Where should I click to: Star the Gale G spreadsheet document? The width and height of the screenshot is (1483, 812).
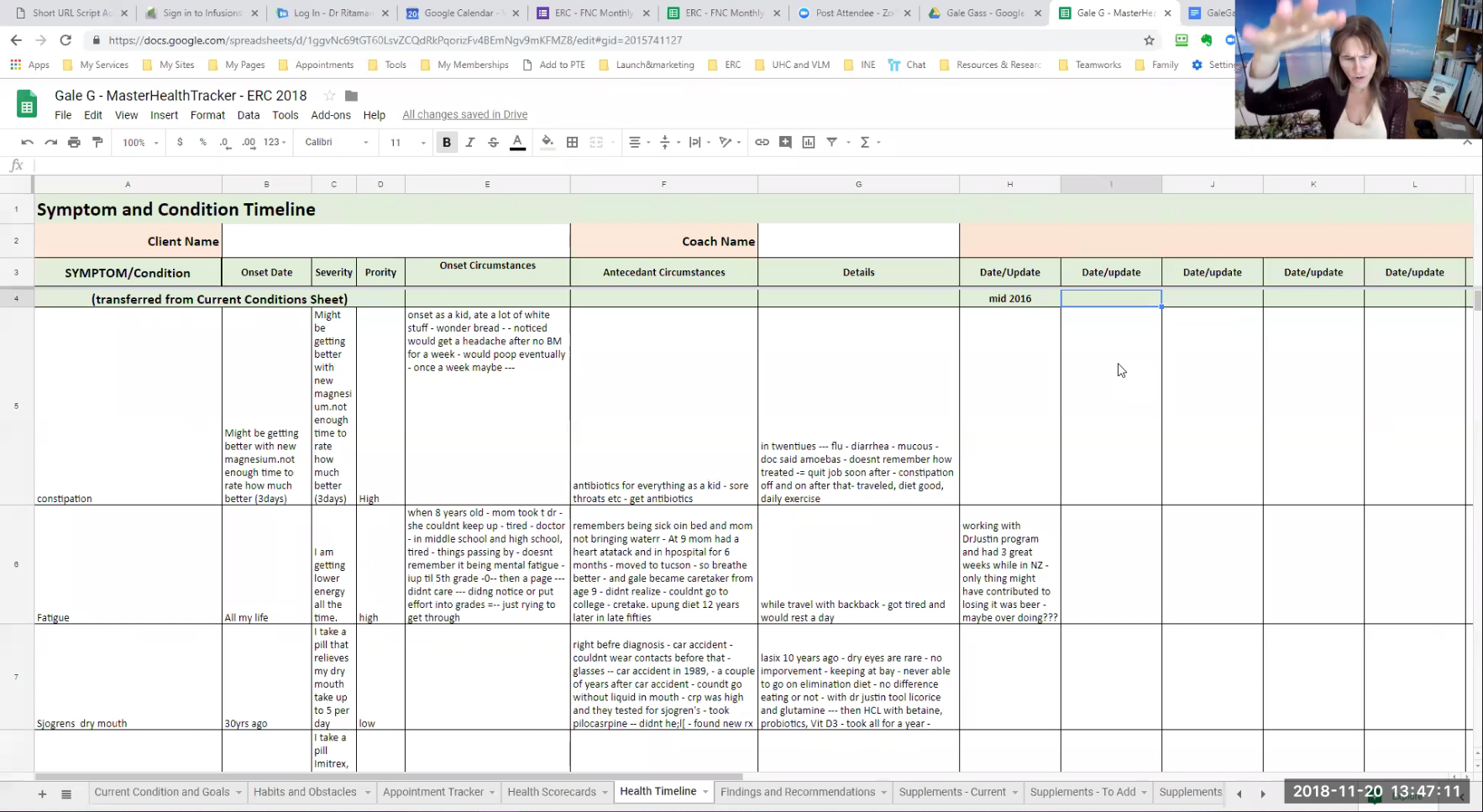point(329,96)
